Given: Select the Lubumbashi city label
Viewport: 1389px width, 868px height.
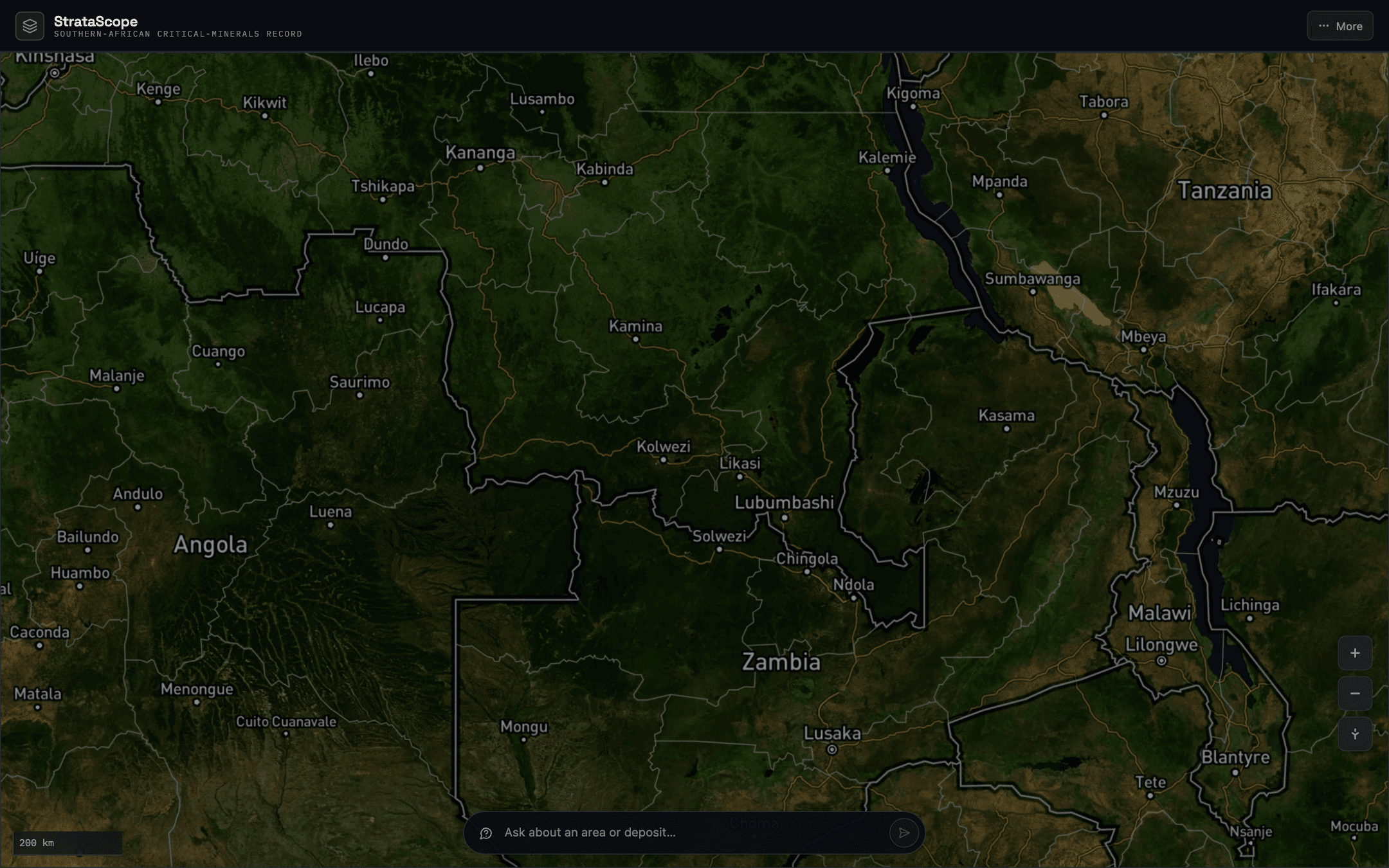Looking at the screenshot, I should pyautogui.click(x=784, y=503).
